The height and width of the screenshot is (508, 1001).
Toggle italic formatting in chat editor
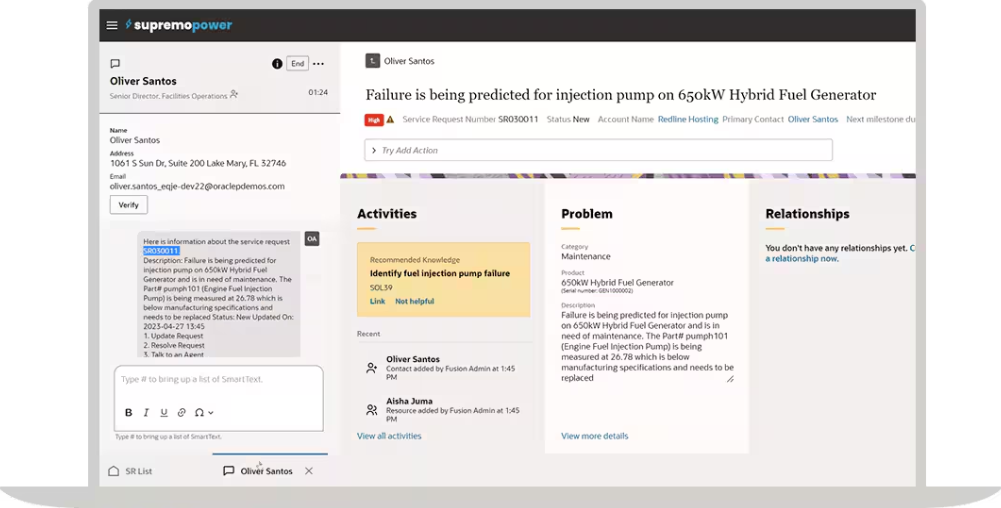(146, 413)
